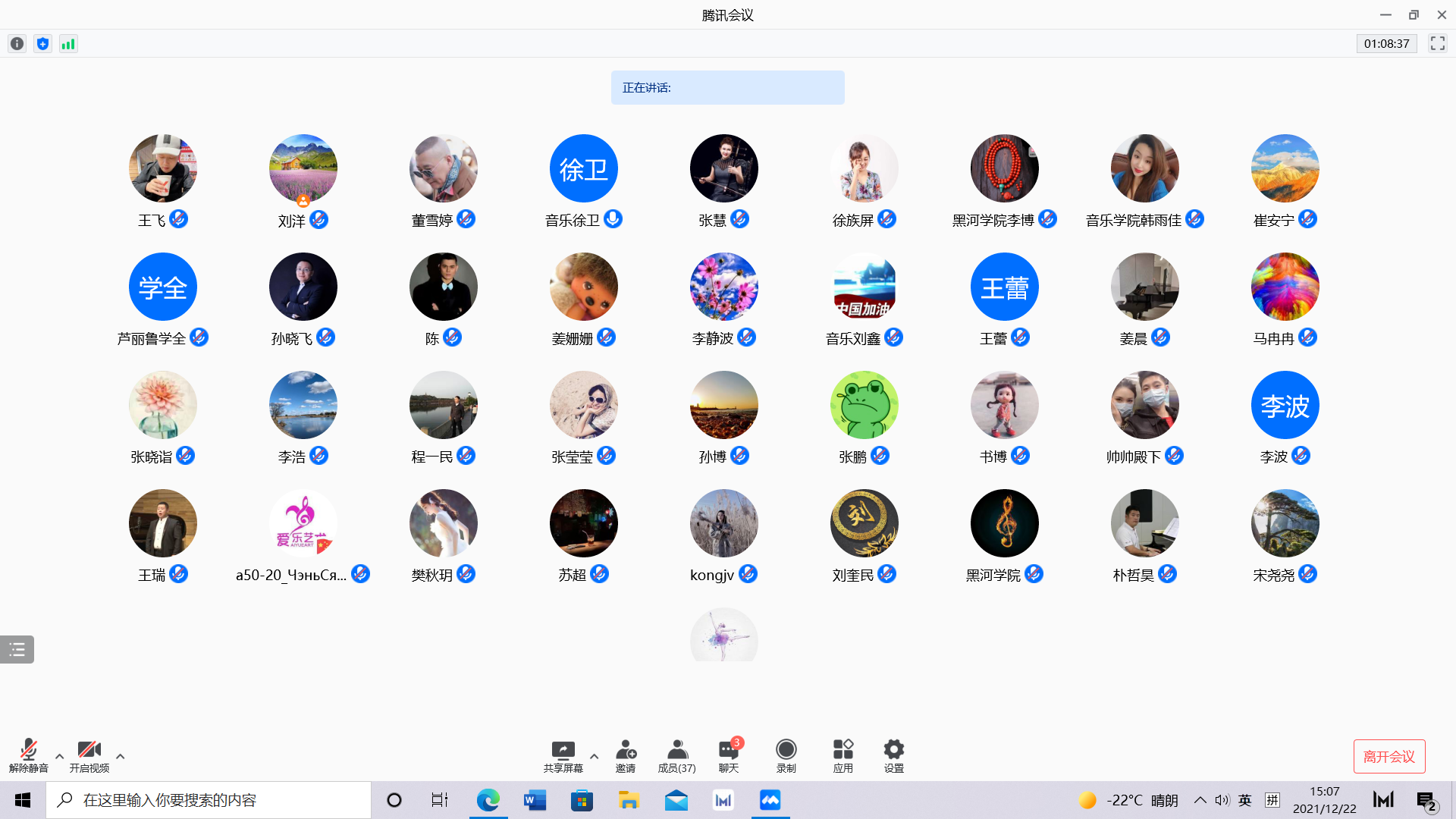
Task: Click muted mic icon beside 崔安宁
Action: (1308, 219)
